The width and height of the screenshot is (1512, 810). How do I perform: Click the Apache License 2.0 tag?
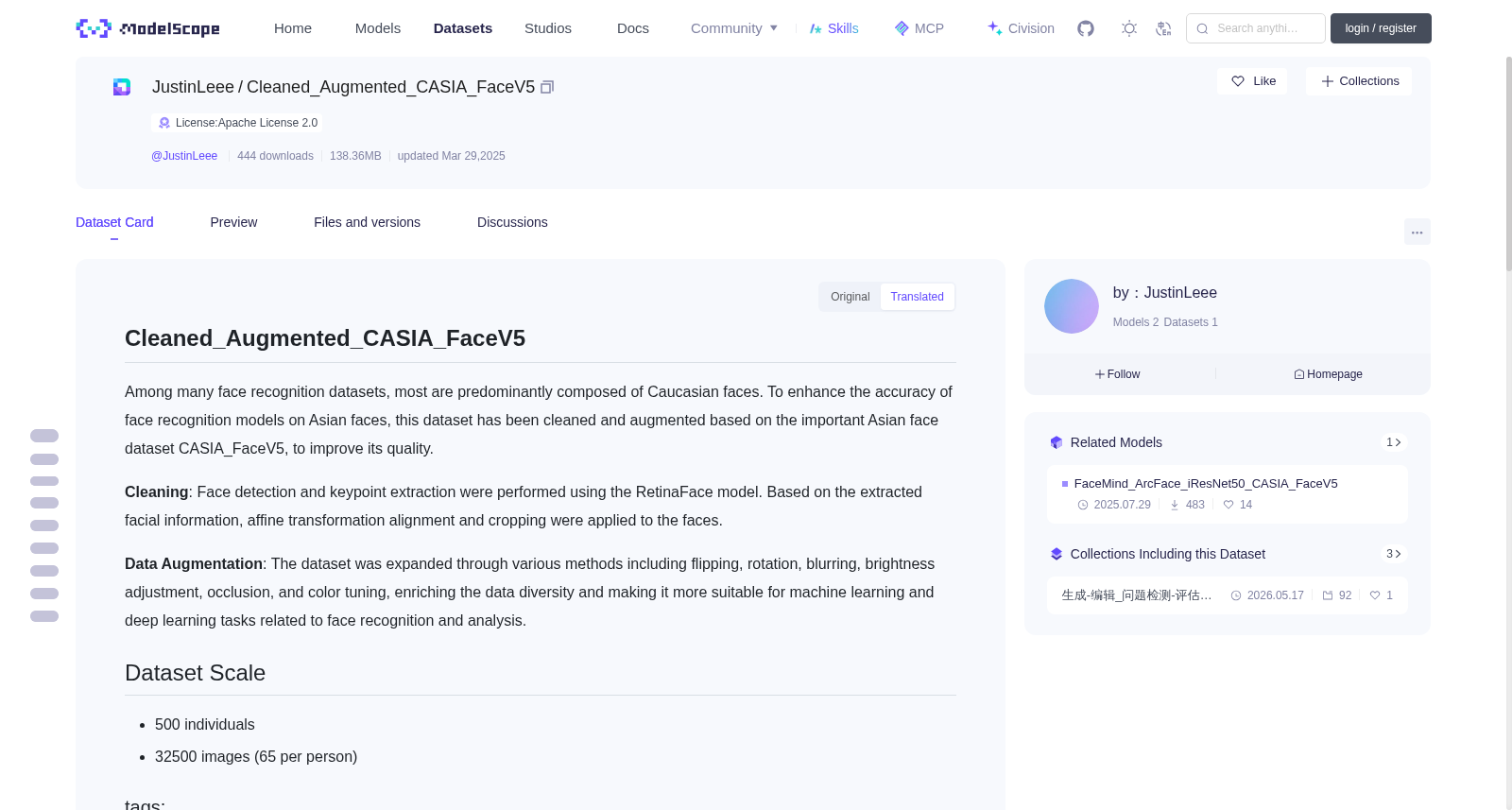tap(237, 123)
